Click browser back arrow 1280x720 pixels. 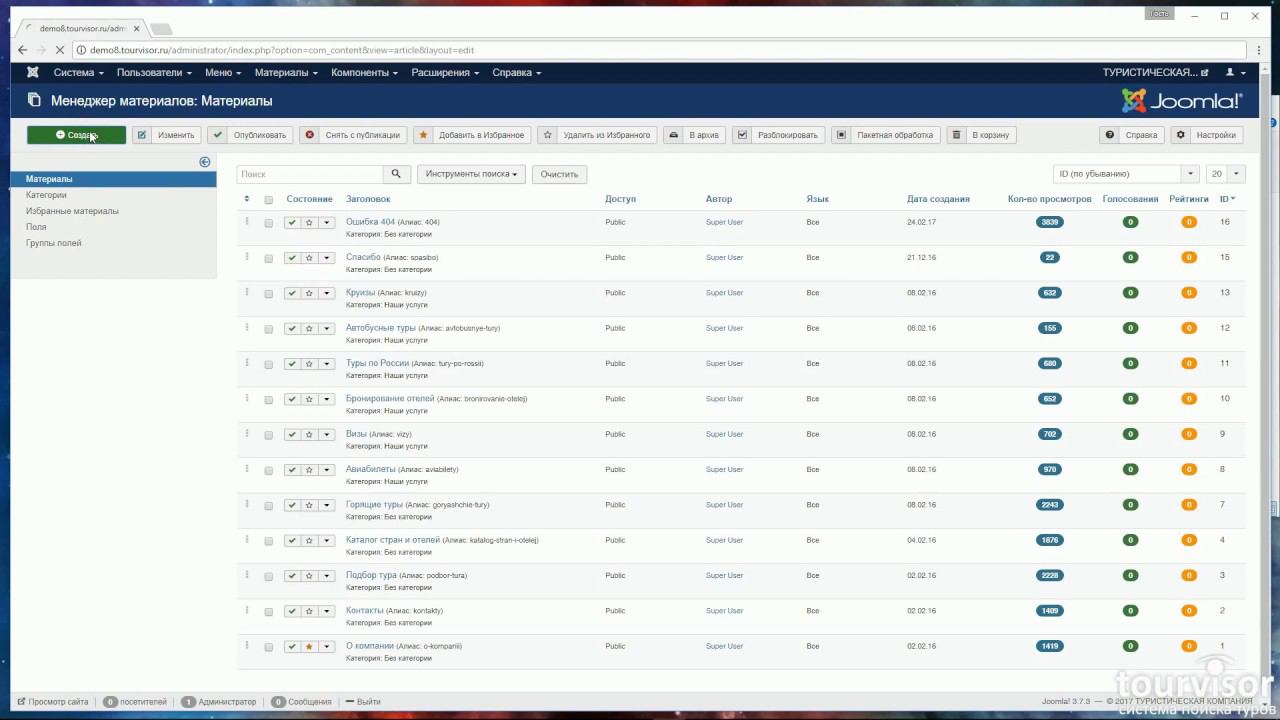[23, 50]
